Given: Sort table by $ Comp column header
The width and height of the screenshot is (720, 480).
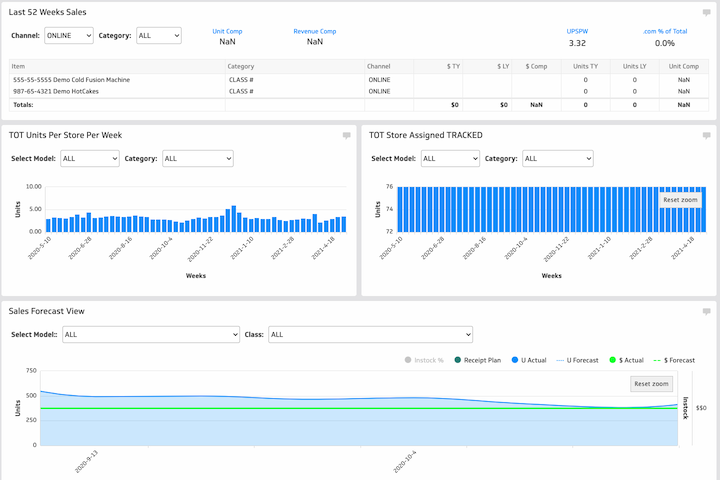Looking at the screenshot, I should tap(536, 67).
